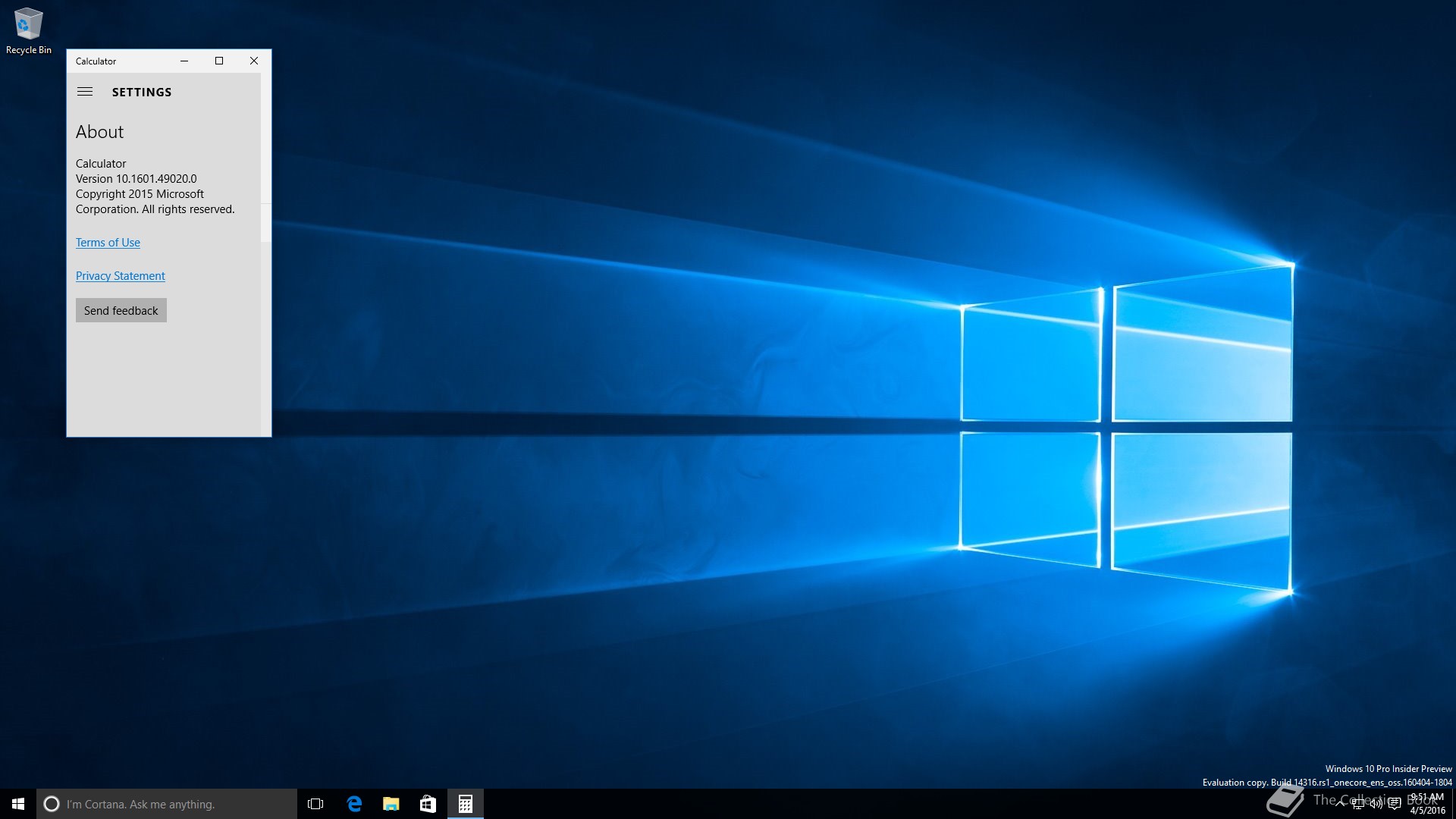The image size is (1456, 819).
Task: Click the SETTINGS header text
Action: (x=142, y=93)
